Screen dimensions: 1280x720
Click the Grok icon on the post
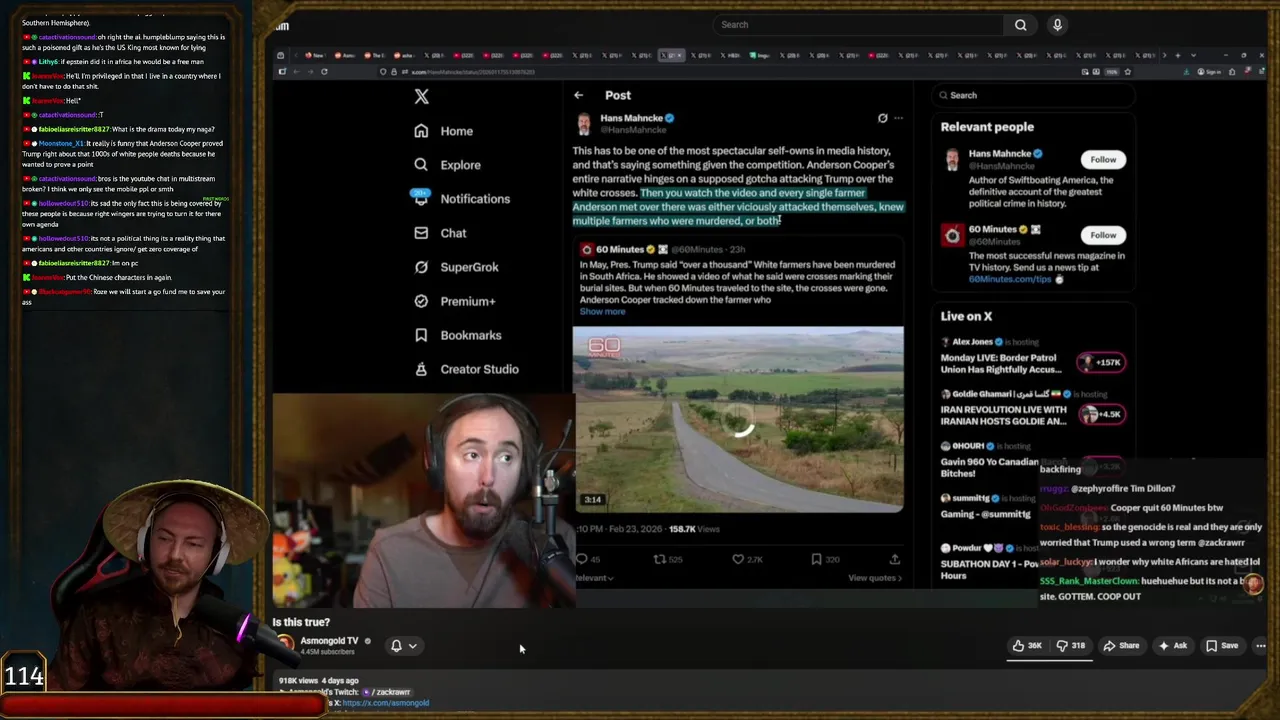(x=882, y=118)
